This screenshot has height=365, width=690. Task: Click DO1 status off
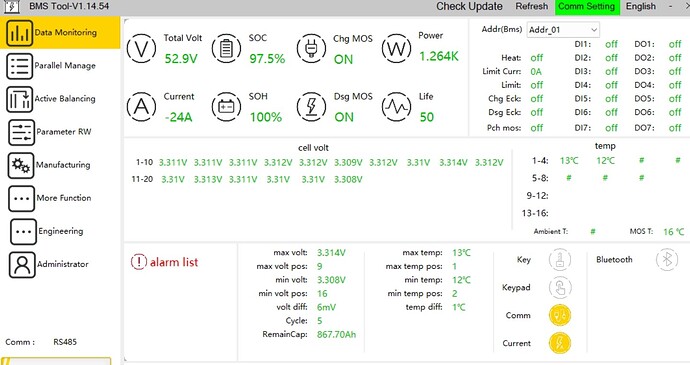coord(675,44)
